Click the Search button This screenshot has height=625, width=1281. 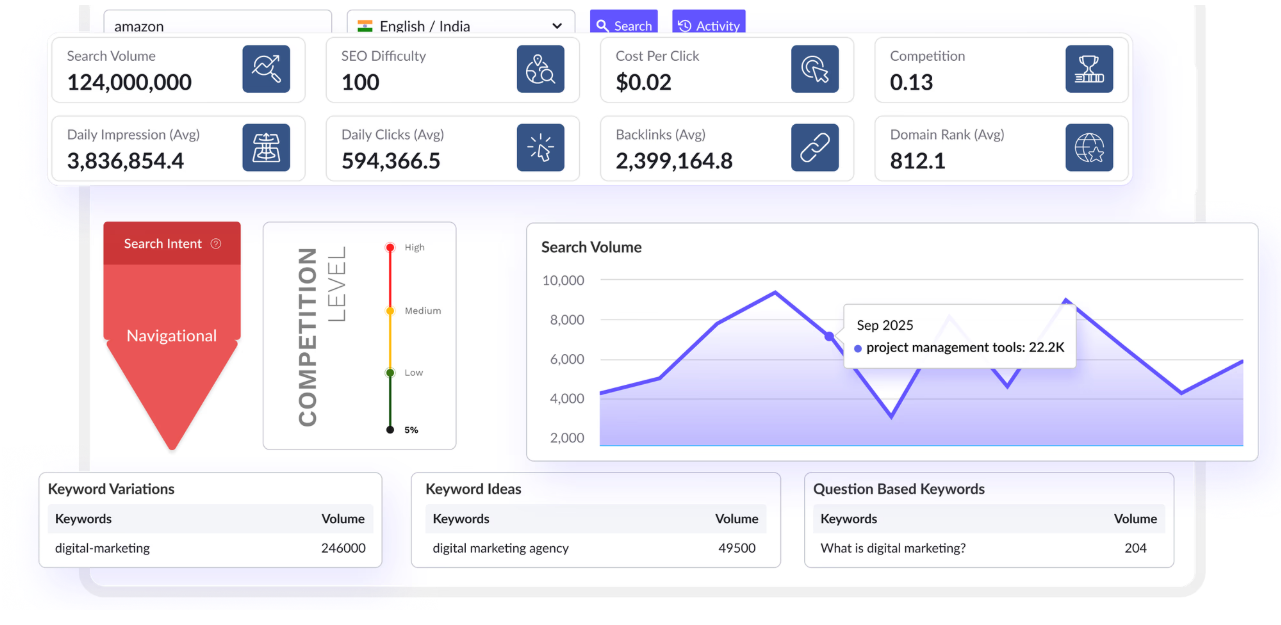(624, 24)
